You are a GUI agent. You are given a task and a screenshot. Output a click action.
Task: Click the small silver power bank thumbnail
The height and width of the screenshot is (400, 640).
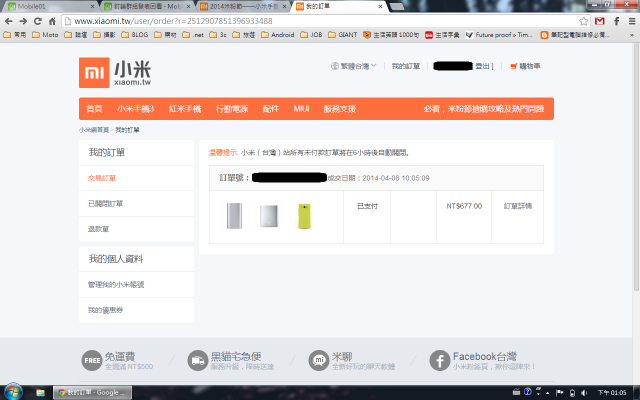(x=269, y=216)
